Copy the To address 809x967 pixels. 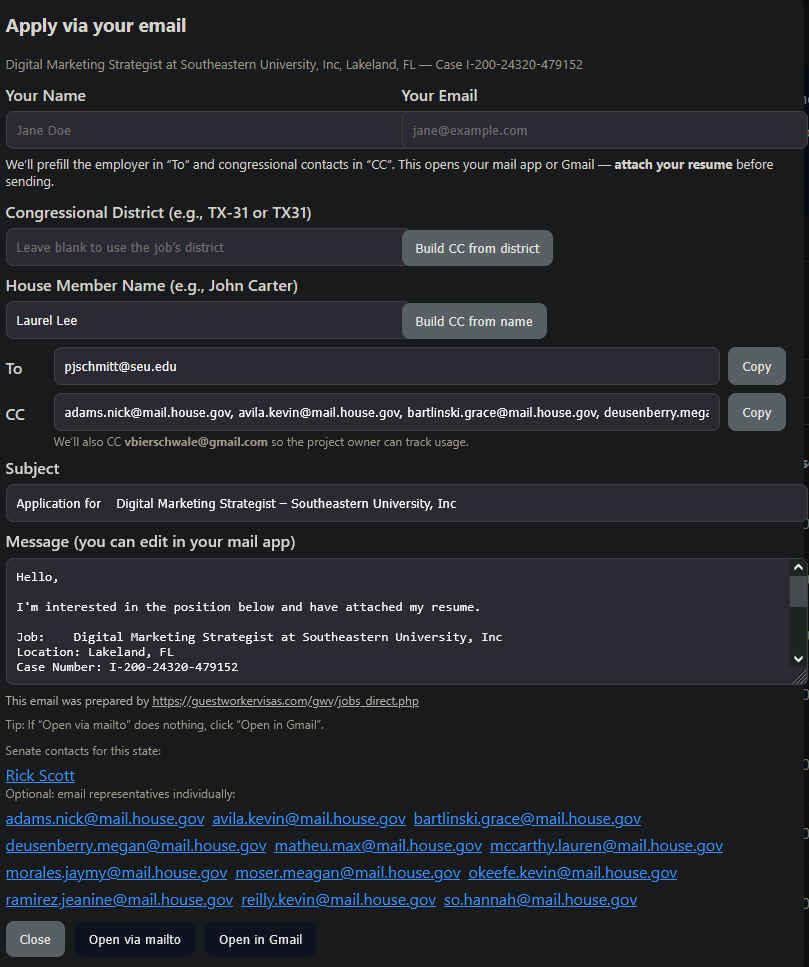757,366
